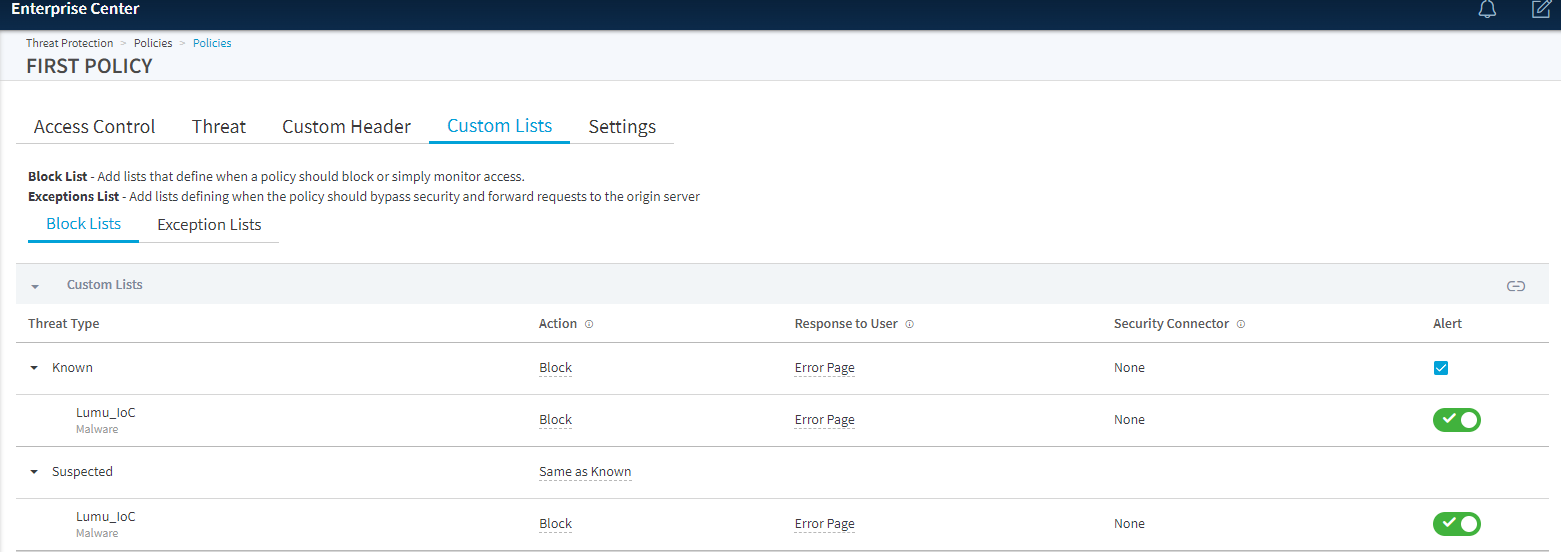Screen dimensions: 1561x552
Task: Collapse the Suspected threat type row
Action: pos(34,472)
